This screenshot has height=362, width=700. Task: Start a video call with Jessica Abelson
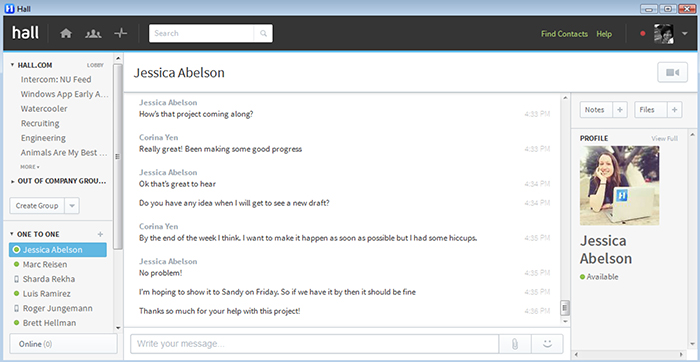(672, 72)
